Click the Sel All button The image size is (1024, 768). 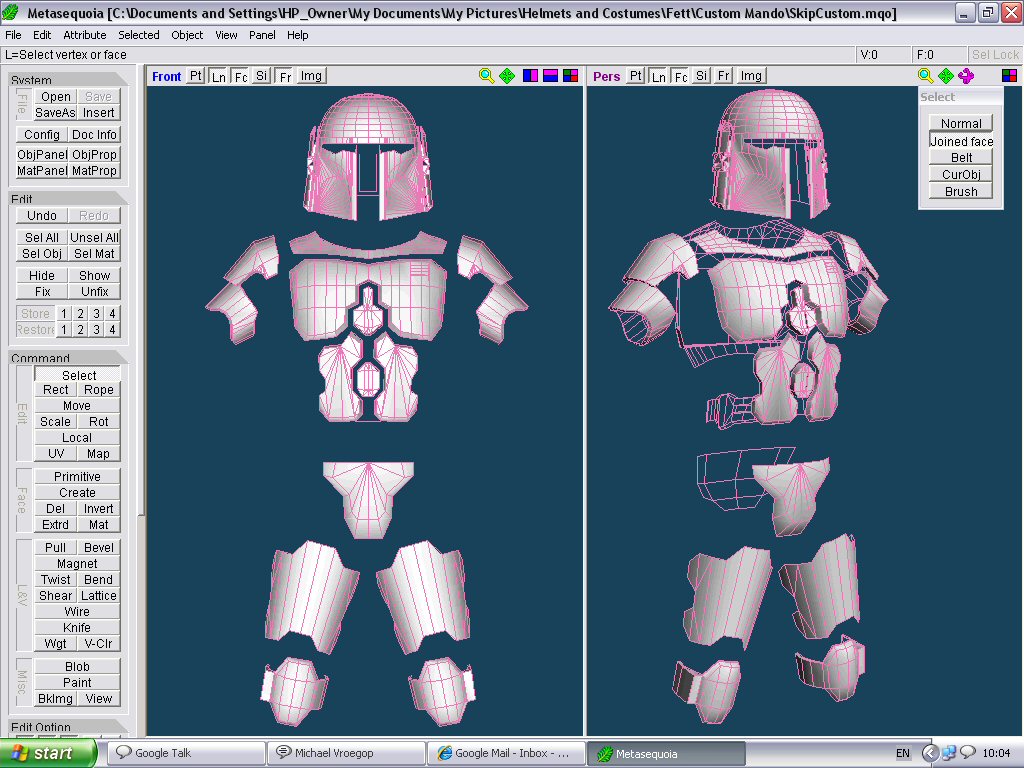click(x=42, y=238)
